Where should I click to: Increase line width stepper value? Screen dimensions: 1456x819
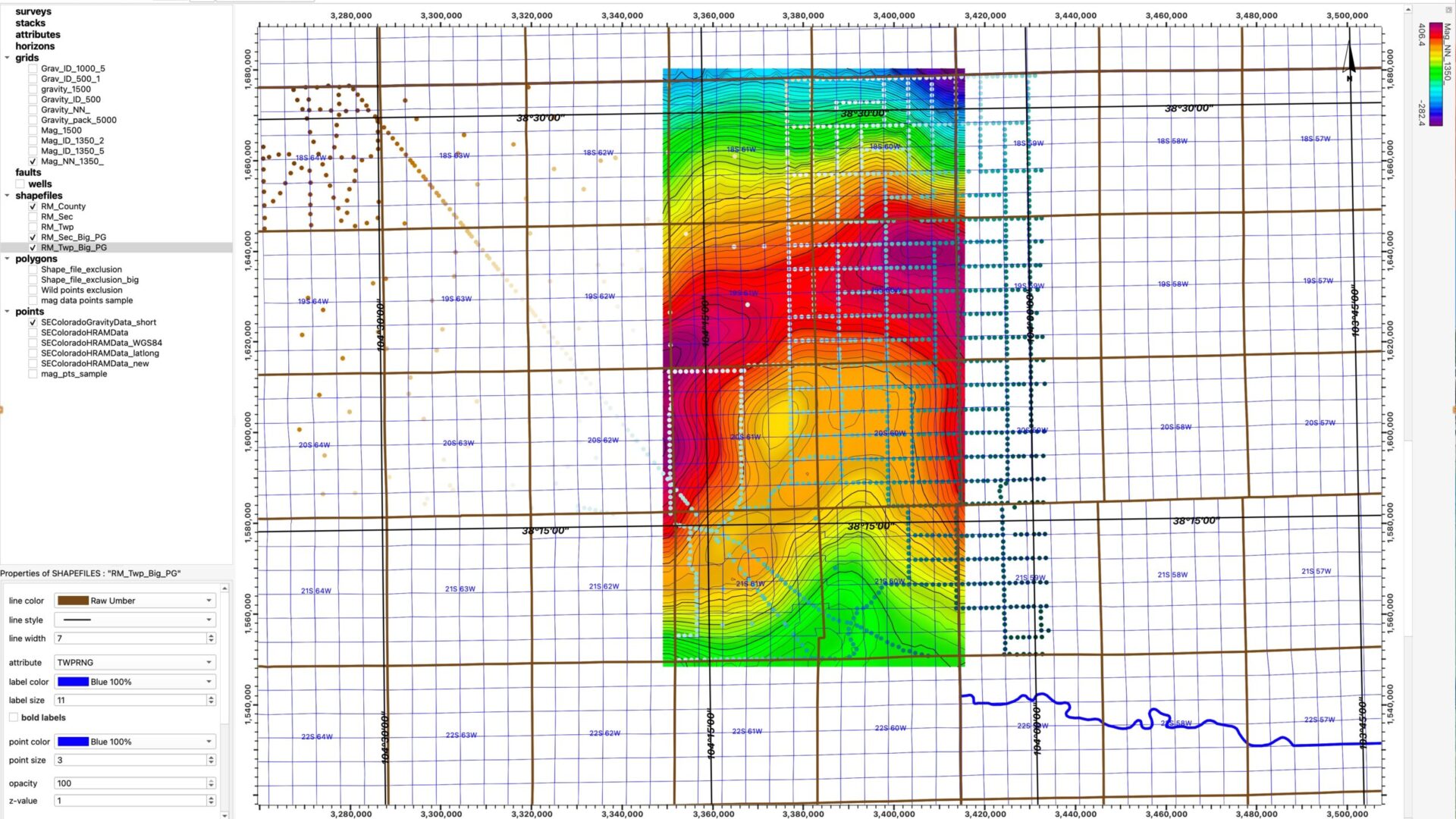[x=211, y=635]
